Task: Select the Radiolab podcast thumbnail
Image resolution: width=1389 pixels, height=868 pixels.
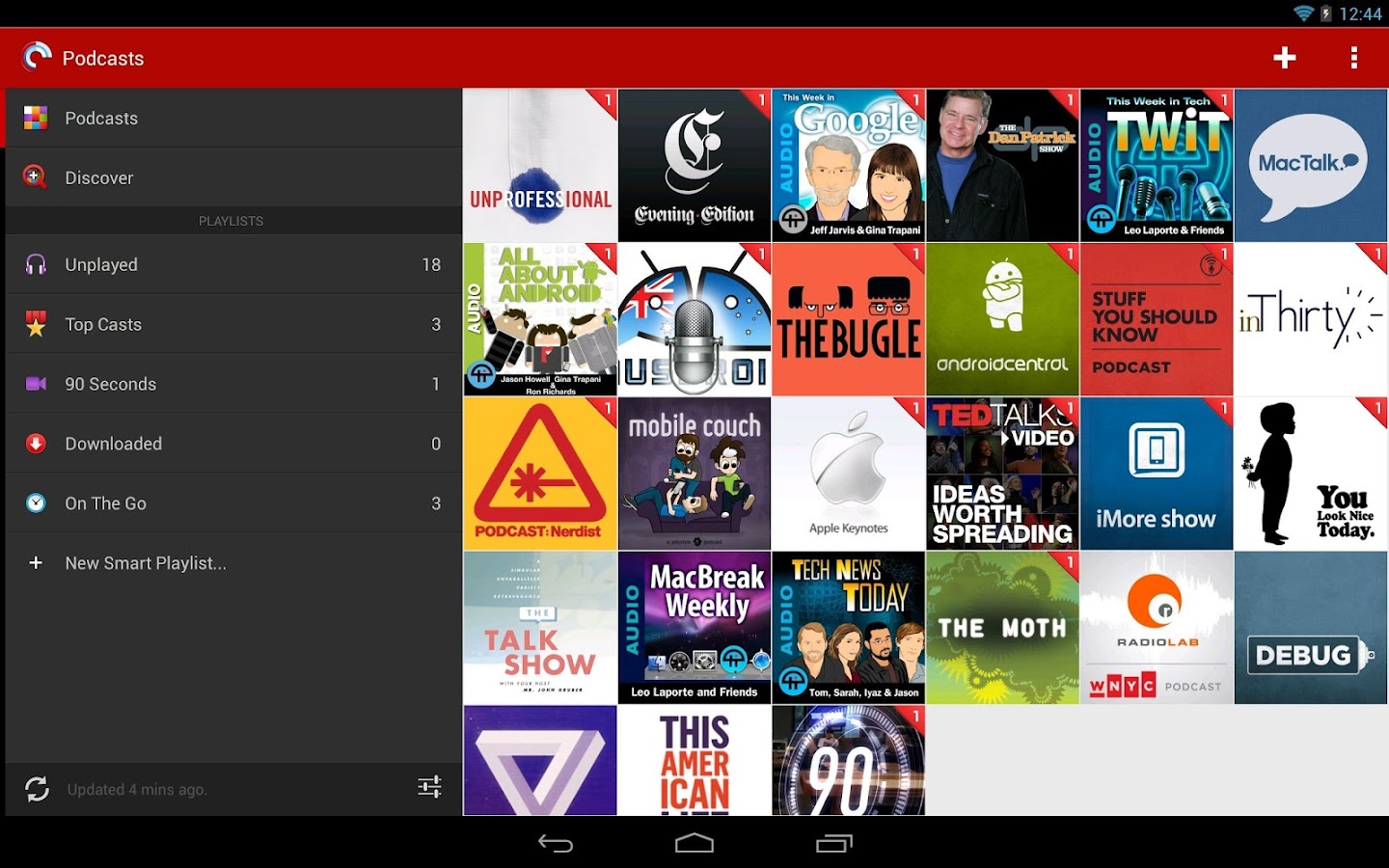Action: pos(1157,628)
